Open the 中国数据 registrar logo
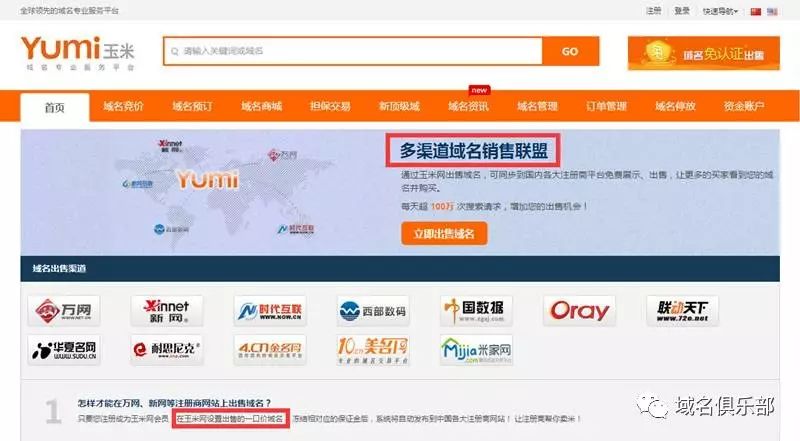 click(476, 310)
